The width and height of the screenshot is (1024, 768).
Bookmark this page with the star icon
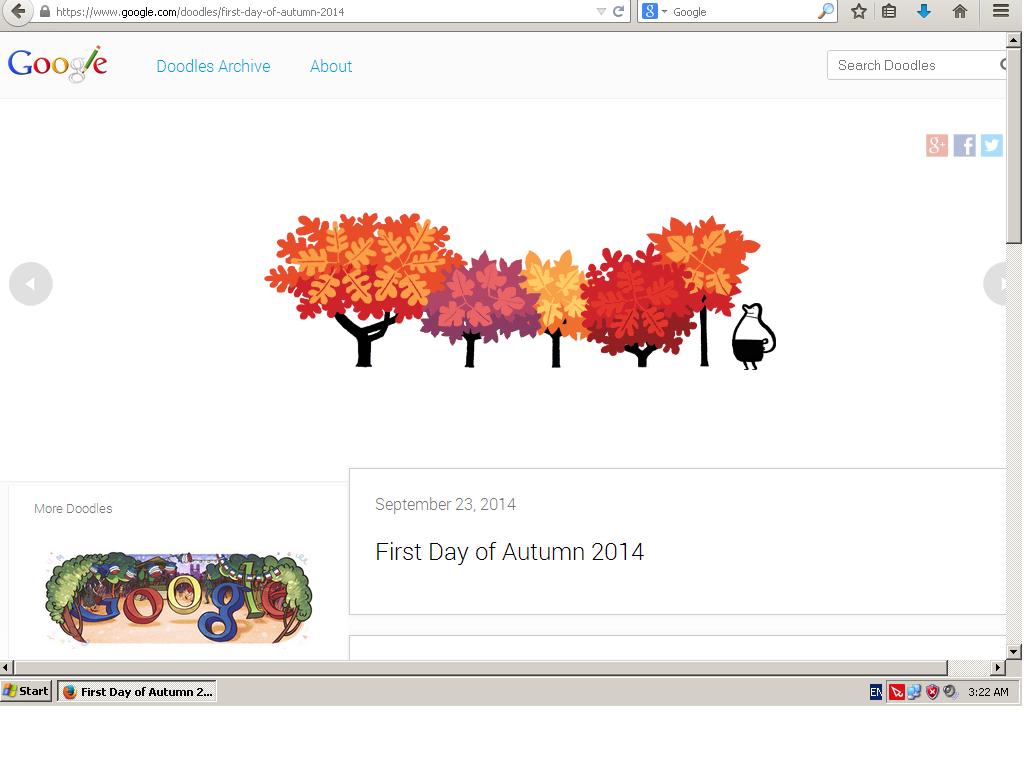(858, 11)
